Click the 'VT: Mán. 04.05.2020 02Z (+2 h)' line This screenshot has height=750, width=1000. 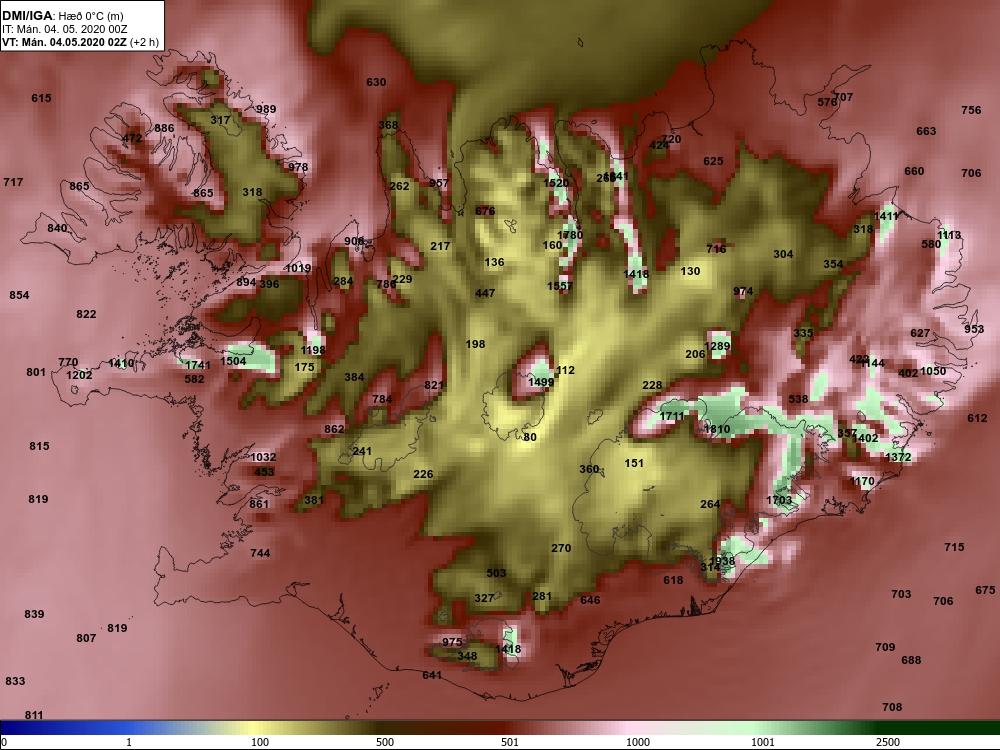tap(80, 42)
